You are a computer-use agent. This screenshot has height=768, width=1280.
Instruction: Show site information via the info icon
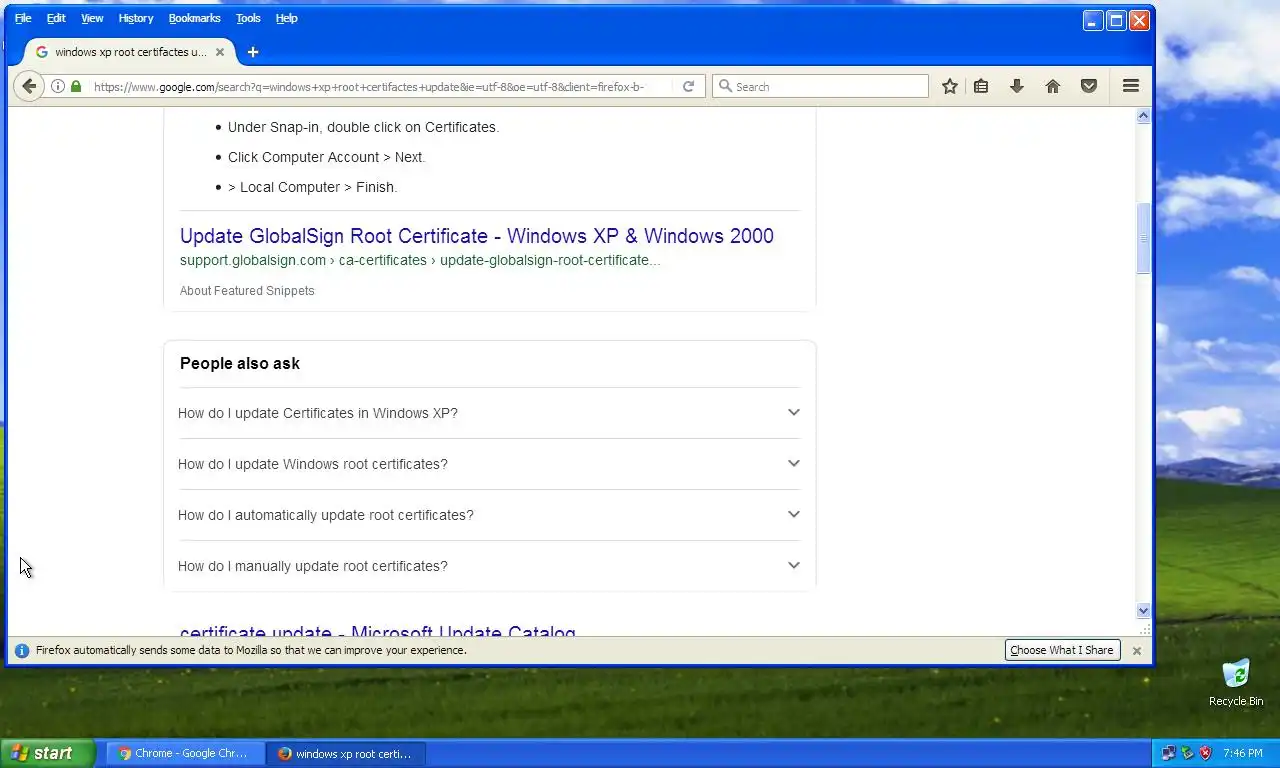point(58,86)
